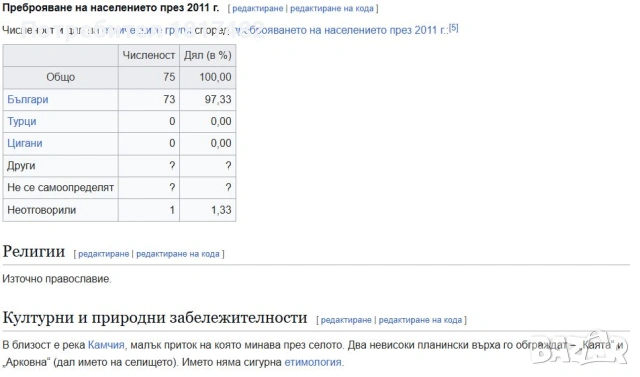Open the Българи link in the table

point(28,100)
